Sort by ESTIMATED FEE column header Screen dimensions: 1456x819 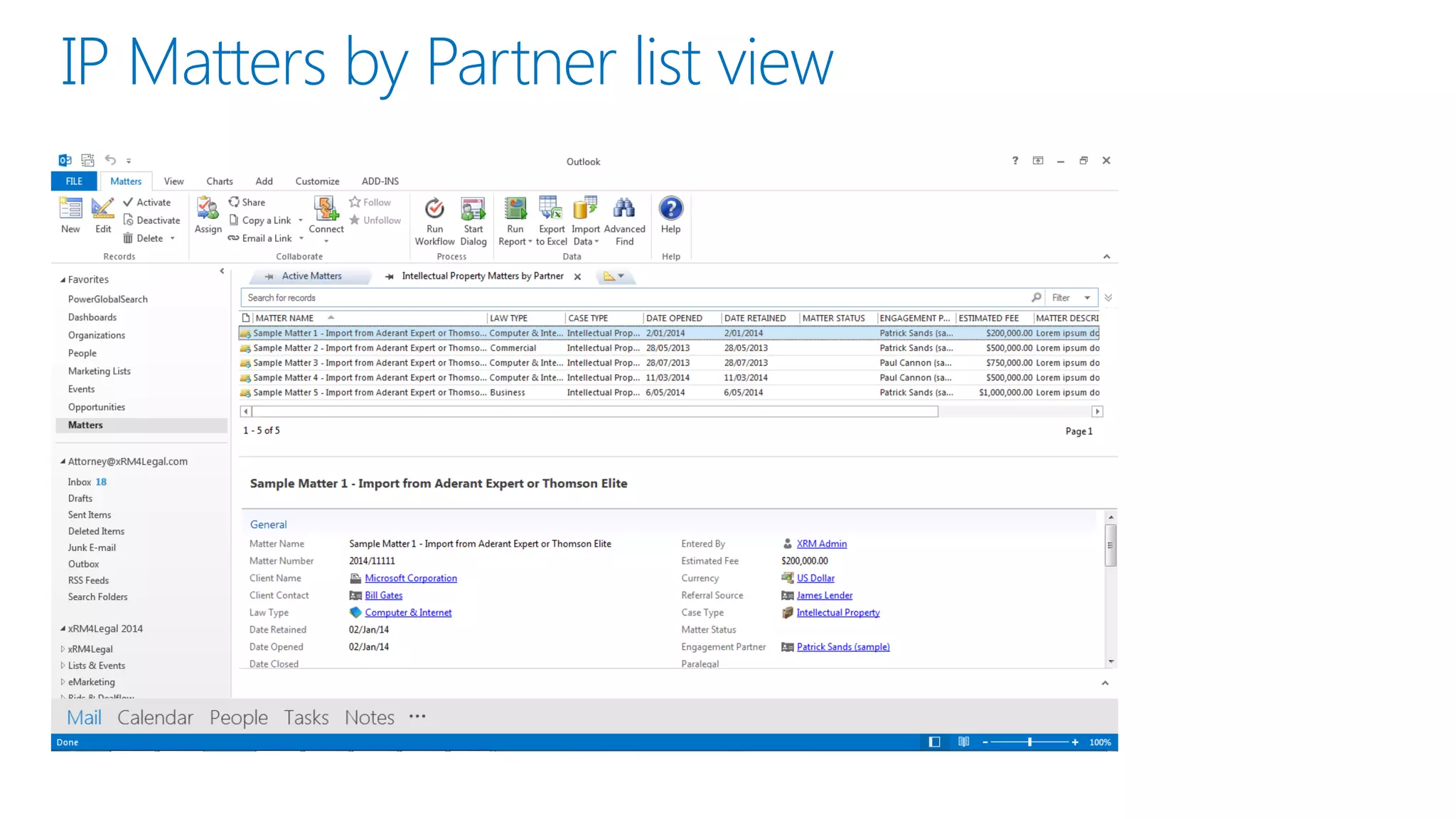pos(988,318)
